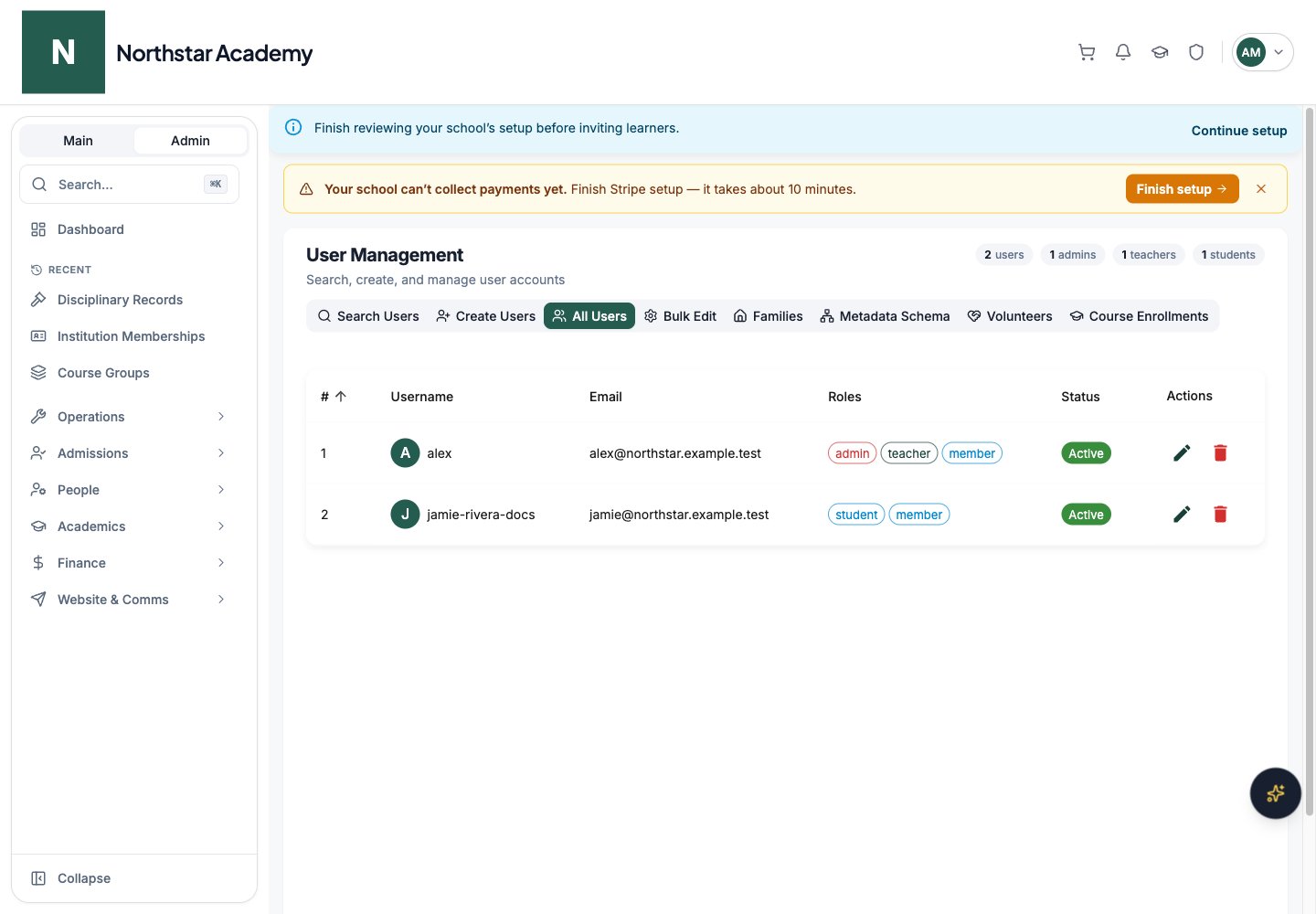The height and width of the screenshot is (914, 1316).
Task: Click alex@northstar.example.test email
Action: [675, 453]
